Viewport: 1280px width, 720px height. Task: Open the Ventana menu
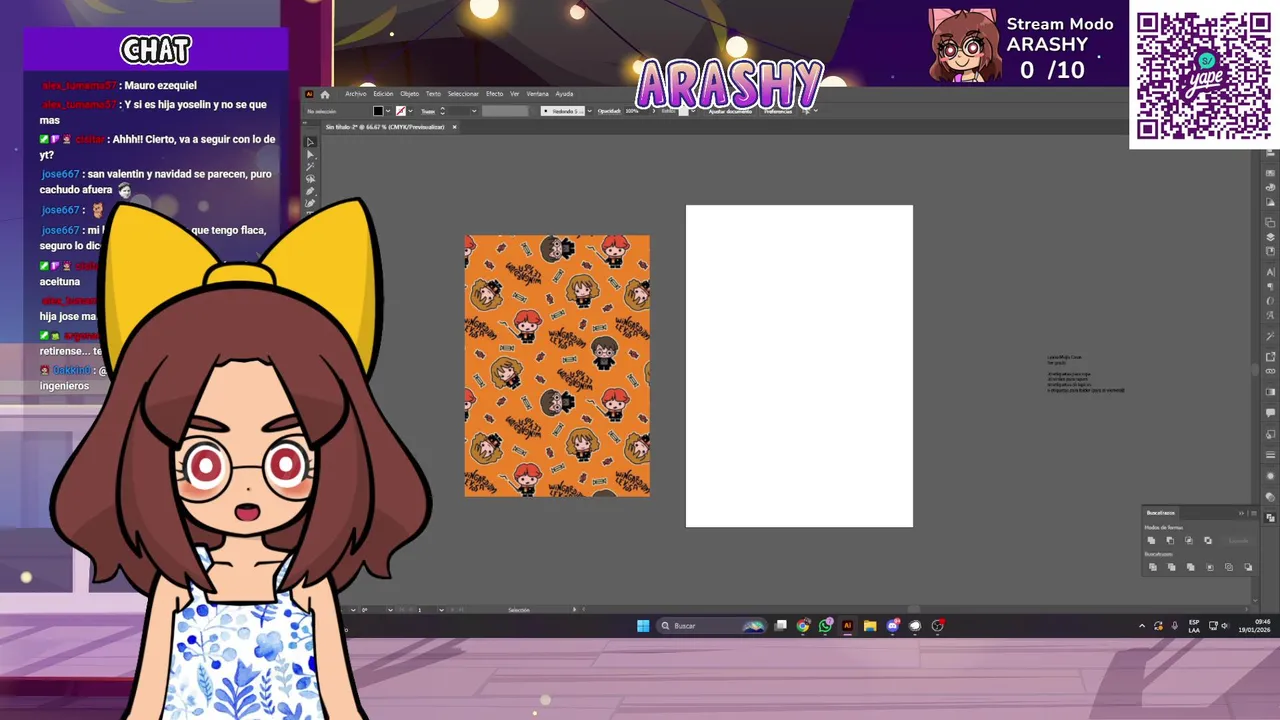pos(537,94)
